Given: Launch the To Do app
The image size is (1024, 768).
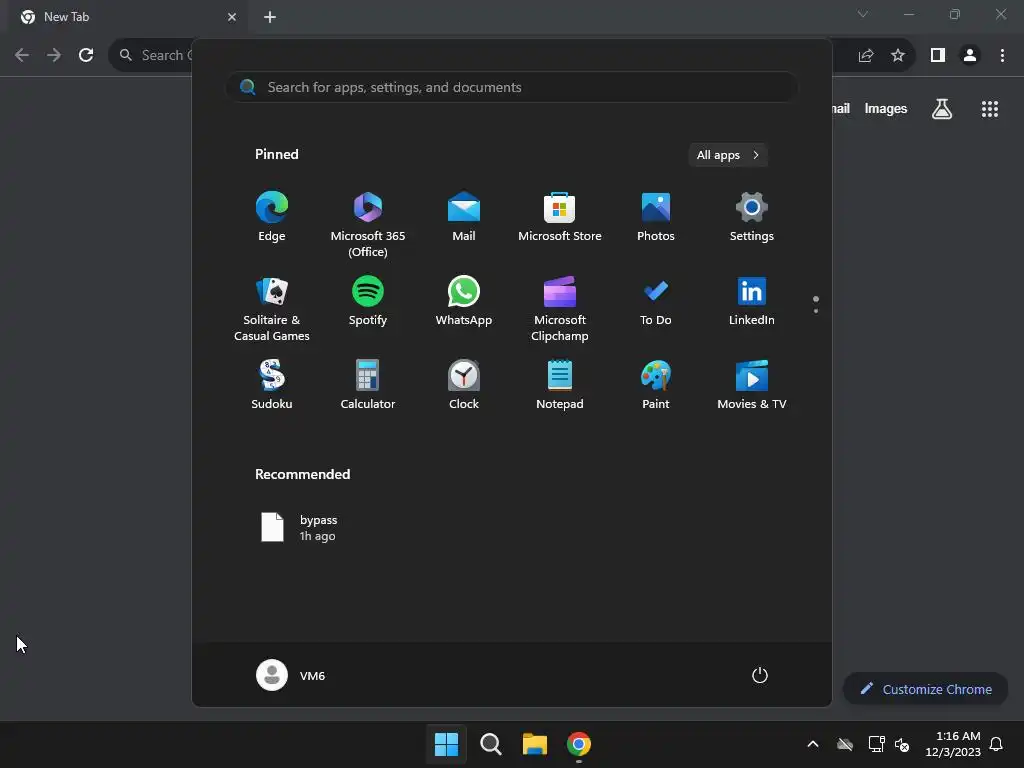Looking at the screenshot, I should tap(656, 301).
